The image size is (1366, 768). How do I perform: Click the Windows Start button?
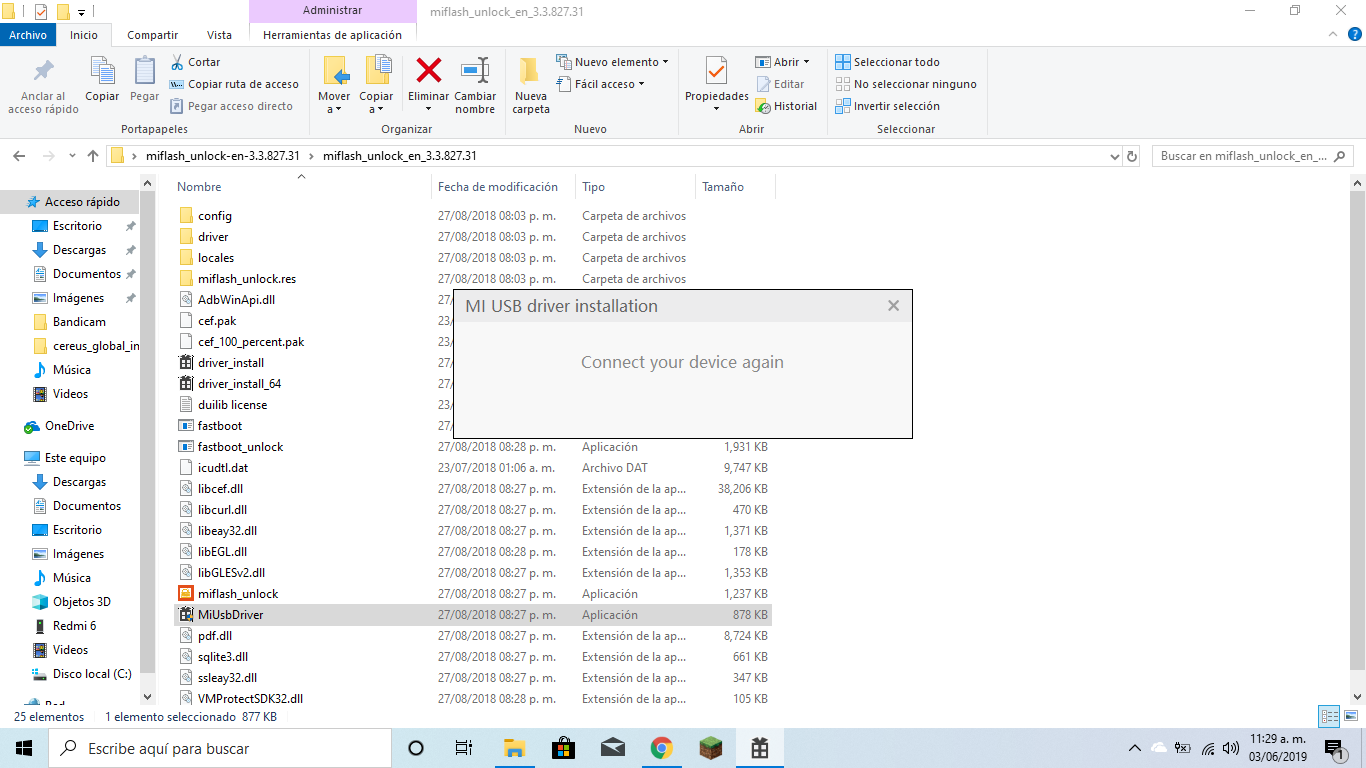24,748
